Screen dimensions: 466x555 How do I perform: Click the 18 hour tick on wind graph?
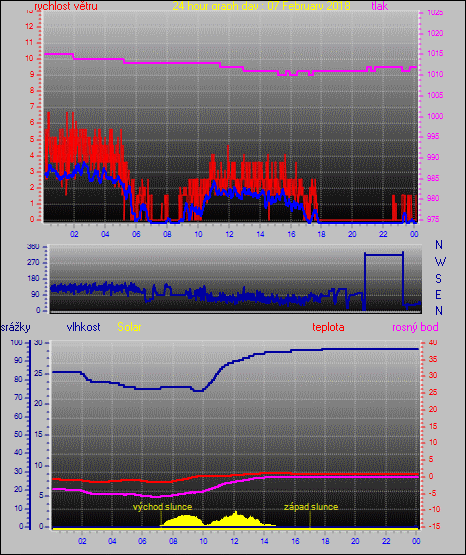[x=321, y=234]
